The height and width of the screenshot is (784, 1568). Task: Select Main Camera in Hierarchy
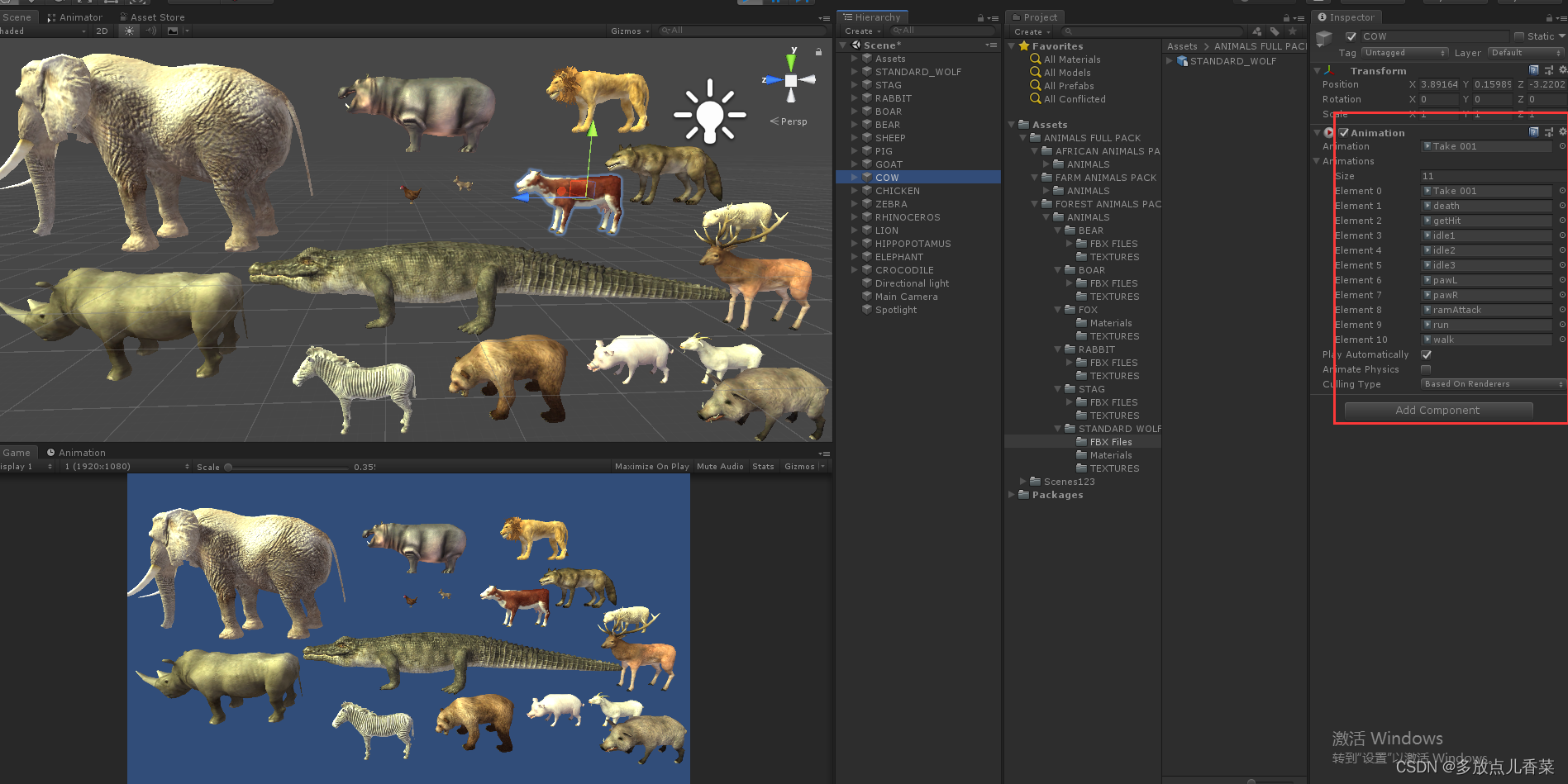coord(907,297)
